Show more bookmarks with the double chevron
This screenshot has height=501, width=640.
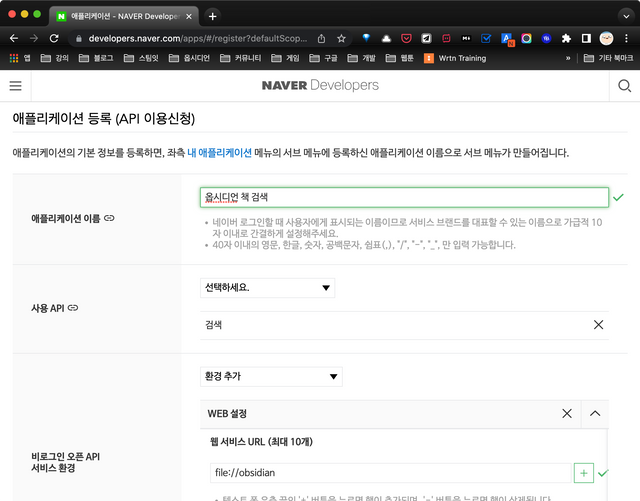(x=568, y=58)
